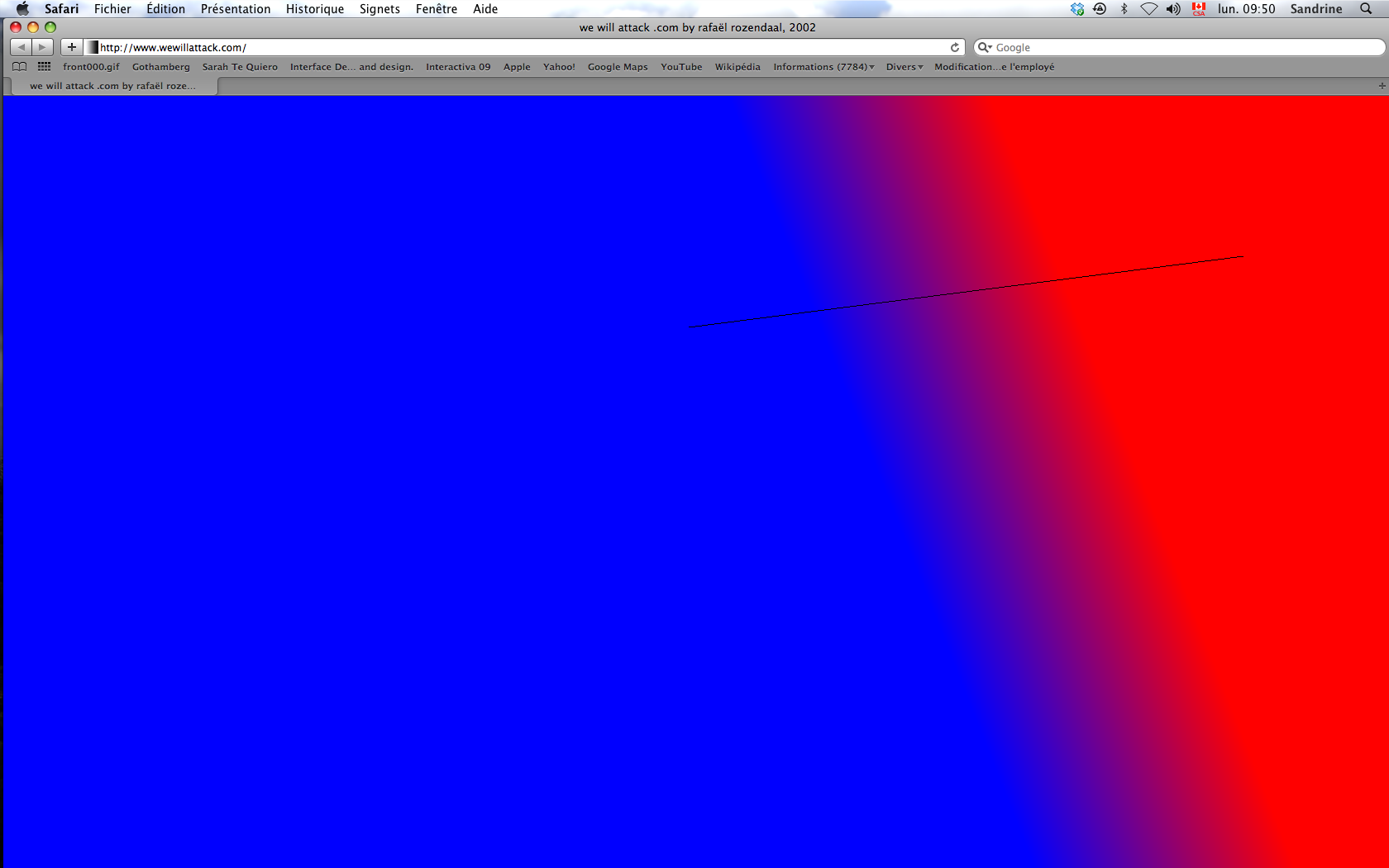The height and width of the screenshot is (868, 1389).
Task: Open the front000.gif bookmark
Action: point(91,67)
